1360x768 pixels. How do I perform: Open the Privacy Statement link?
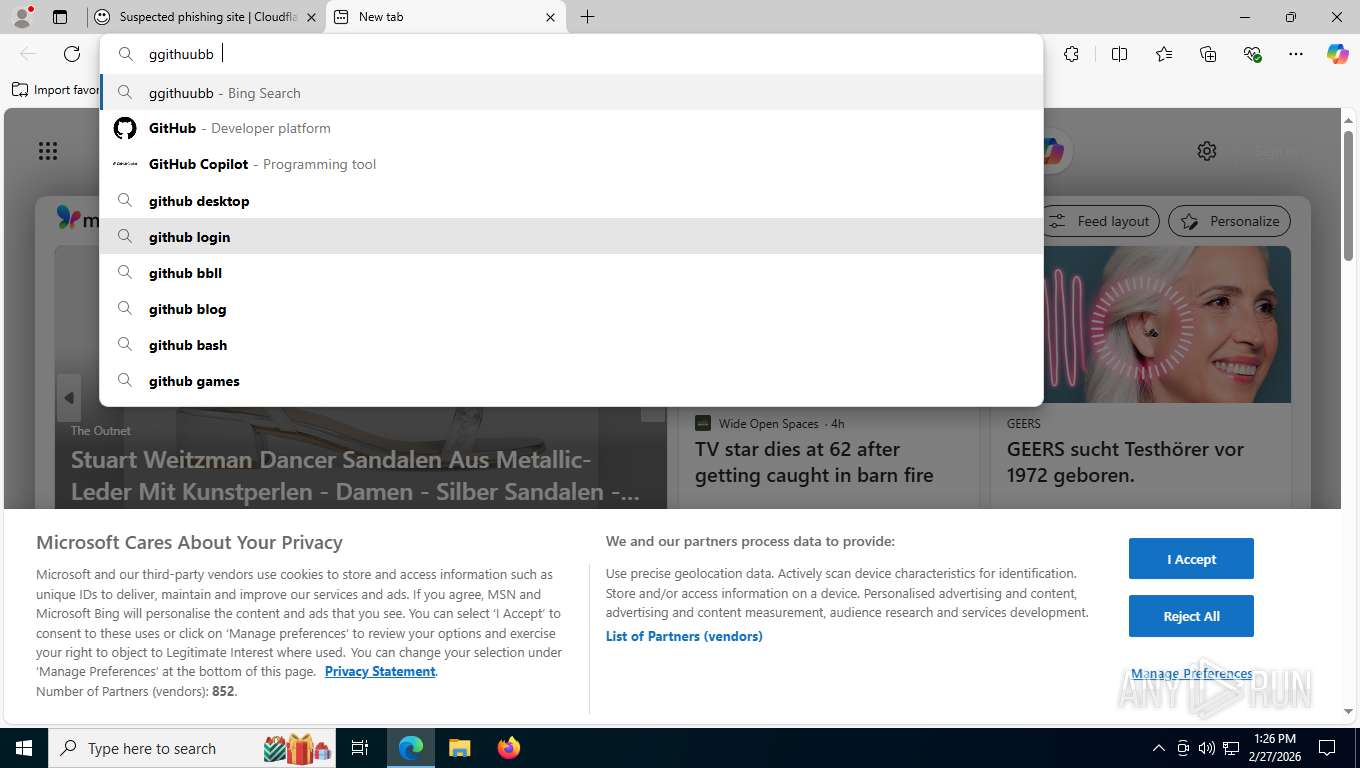tap(380, 671)
